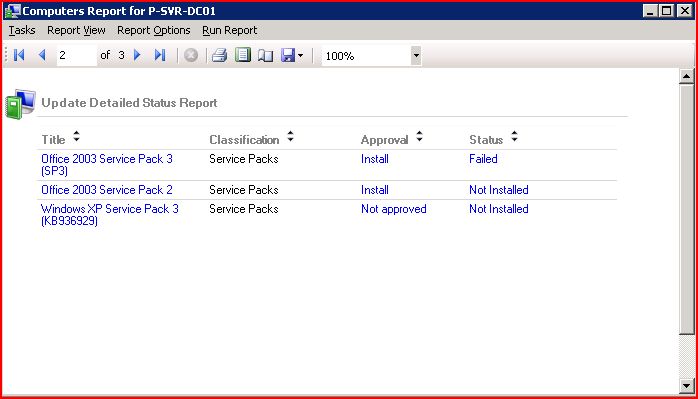Go to the next report page
This screenshot has height=399, width=698.
[x=137, y=55]
